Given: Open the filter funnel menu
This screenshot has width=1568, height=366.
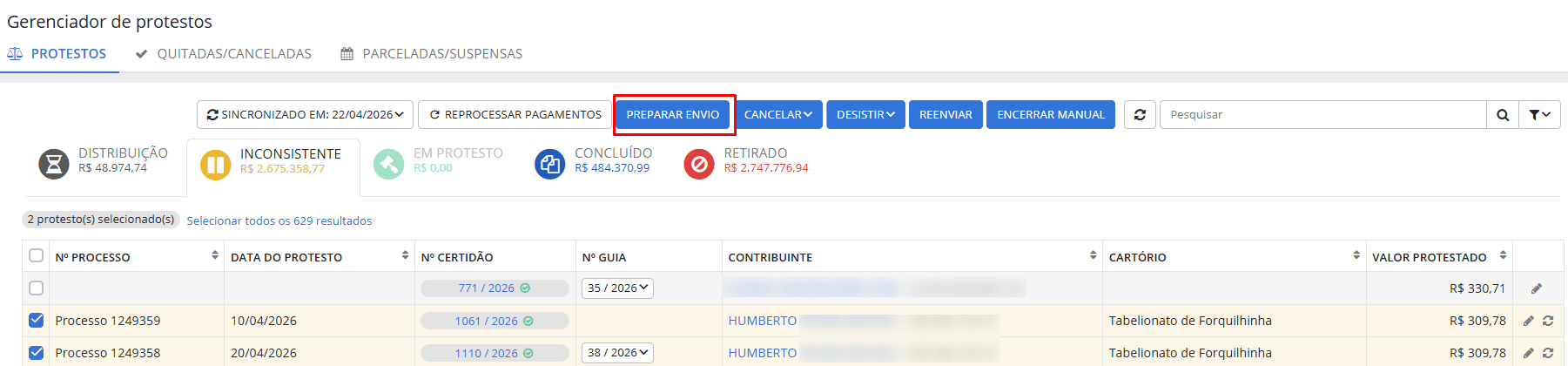Looking at the screenshot, I should tap(1539, 115).
